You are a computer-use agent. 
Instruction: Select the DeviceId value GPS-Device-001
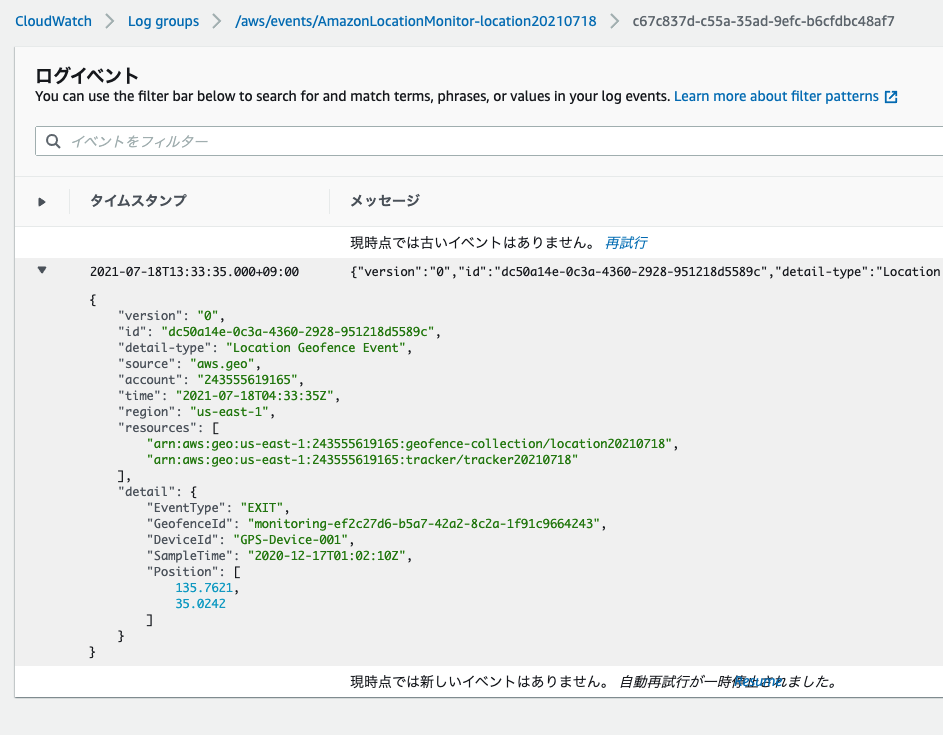coord(290,540)
